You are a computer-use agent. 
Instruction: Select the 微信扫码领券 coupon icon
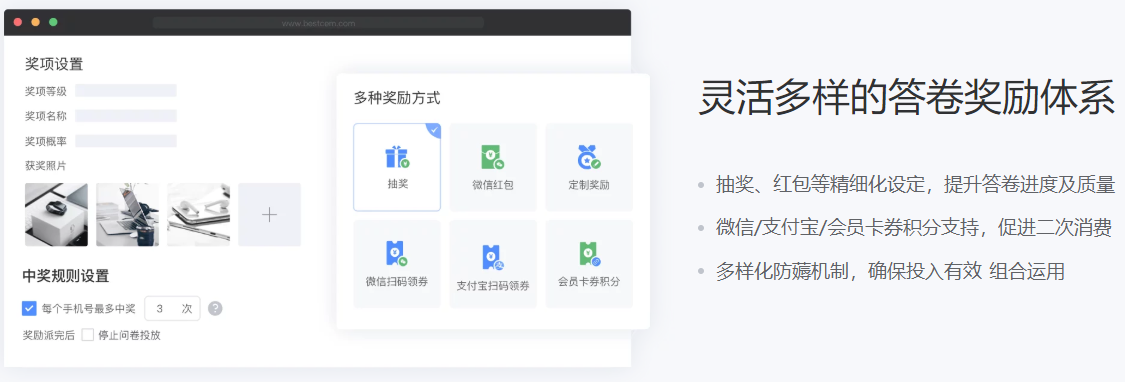coord(397,253)
